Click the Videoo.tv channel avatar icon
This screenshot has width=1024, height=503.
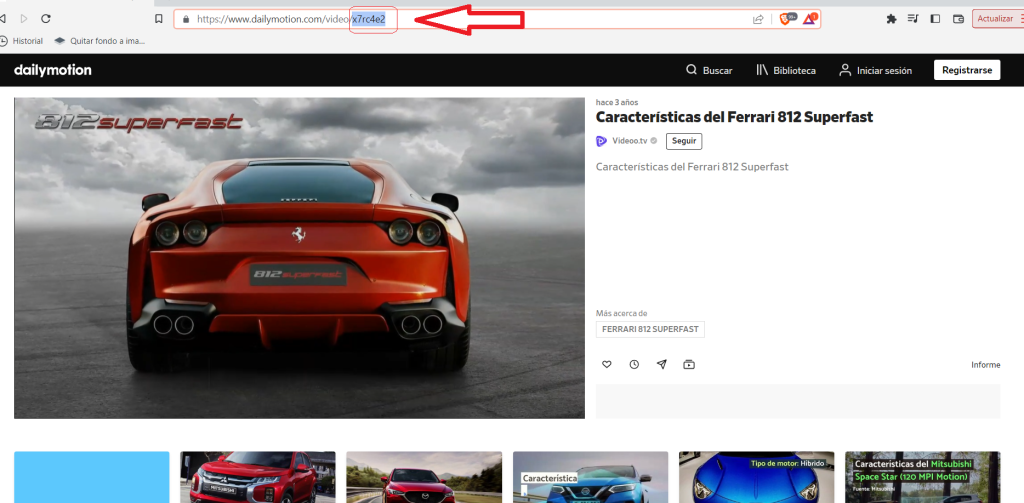[601, 141]
